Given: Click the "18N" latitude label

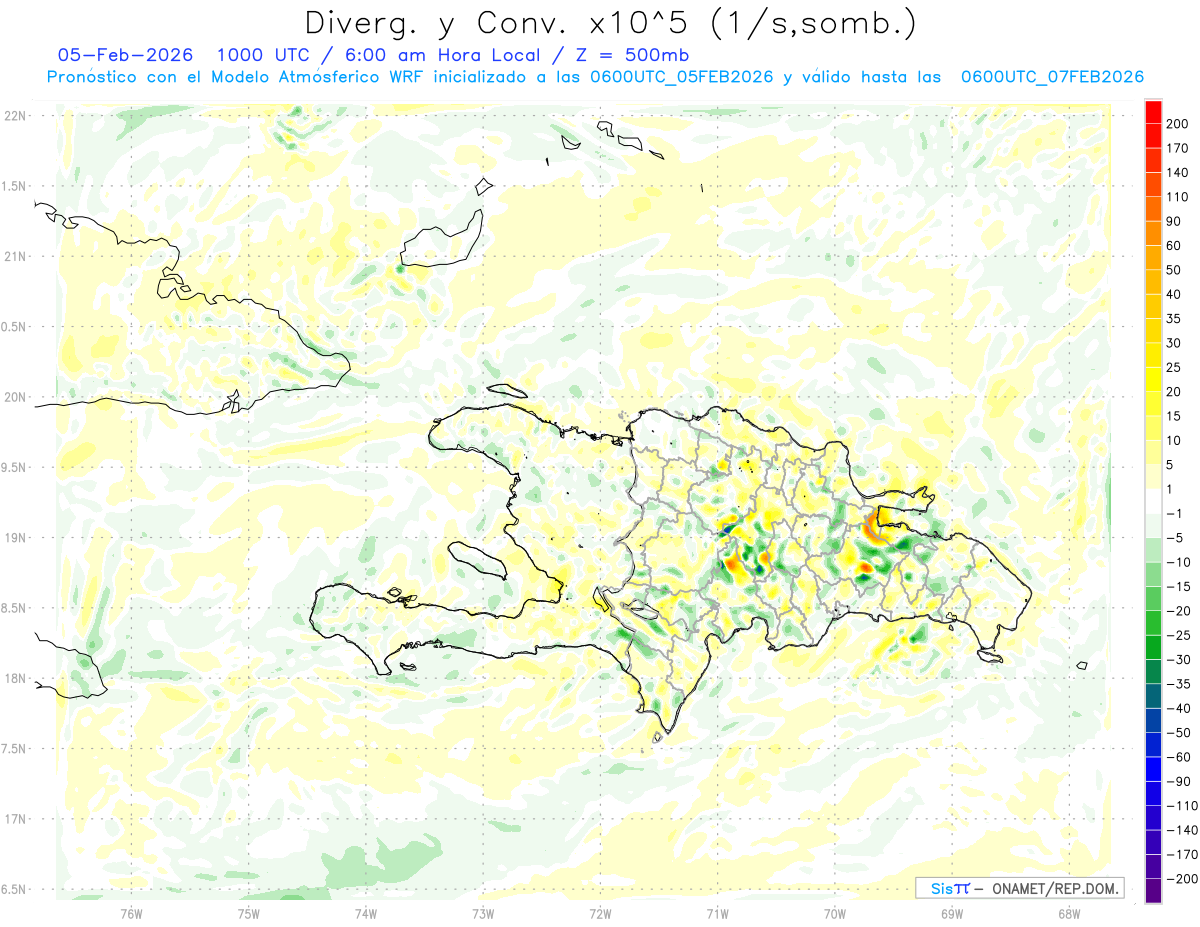Looking at the screenshot, I should click(14, 679).
